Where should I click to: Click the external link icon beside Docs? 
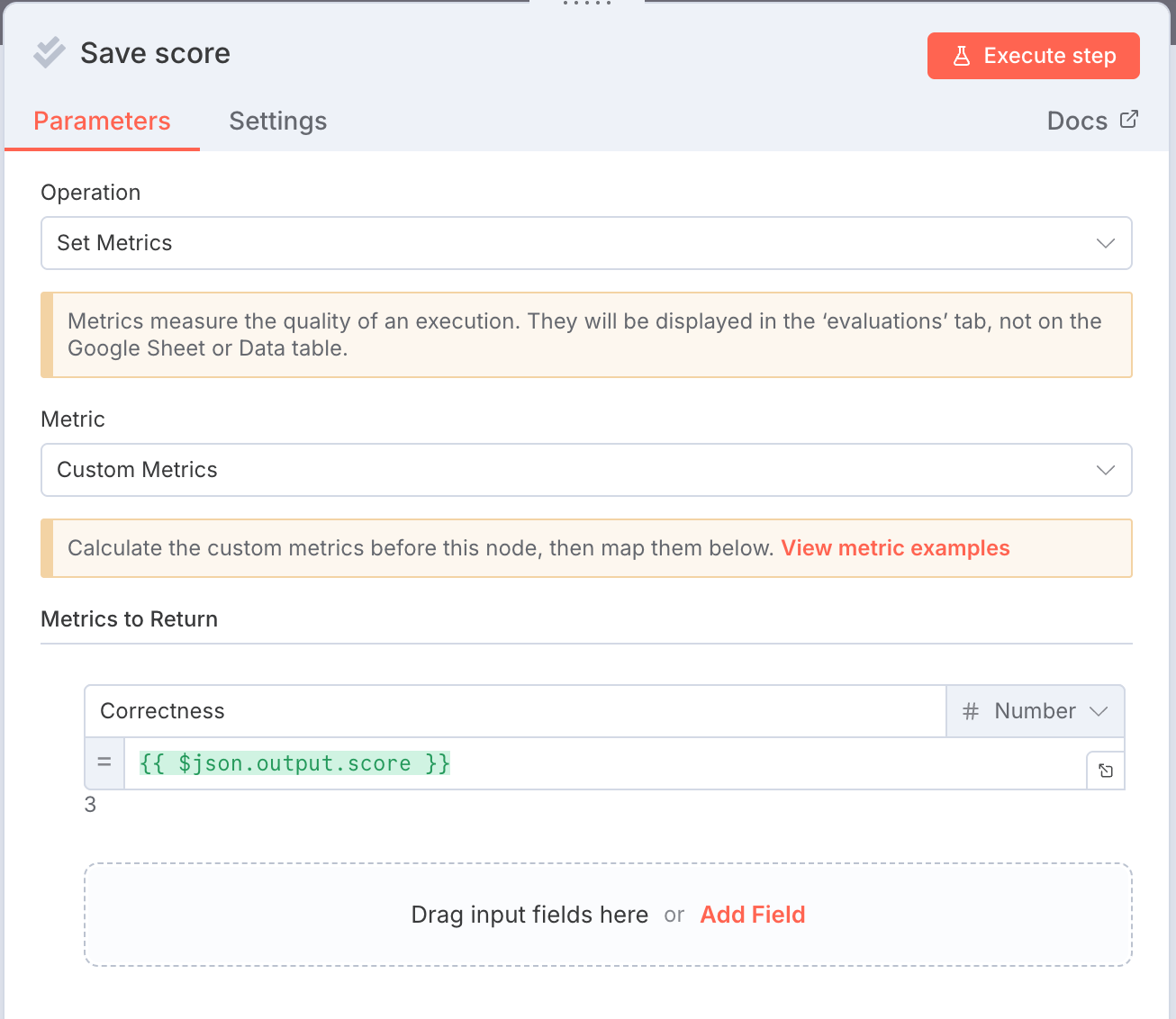click(x=1129, y=120)
